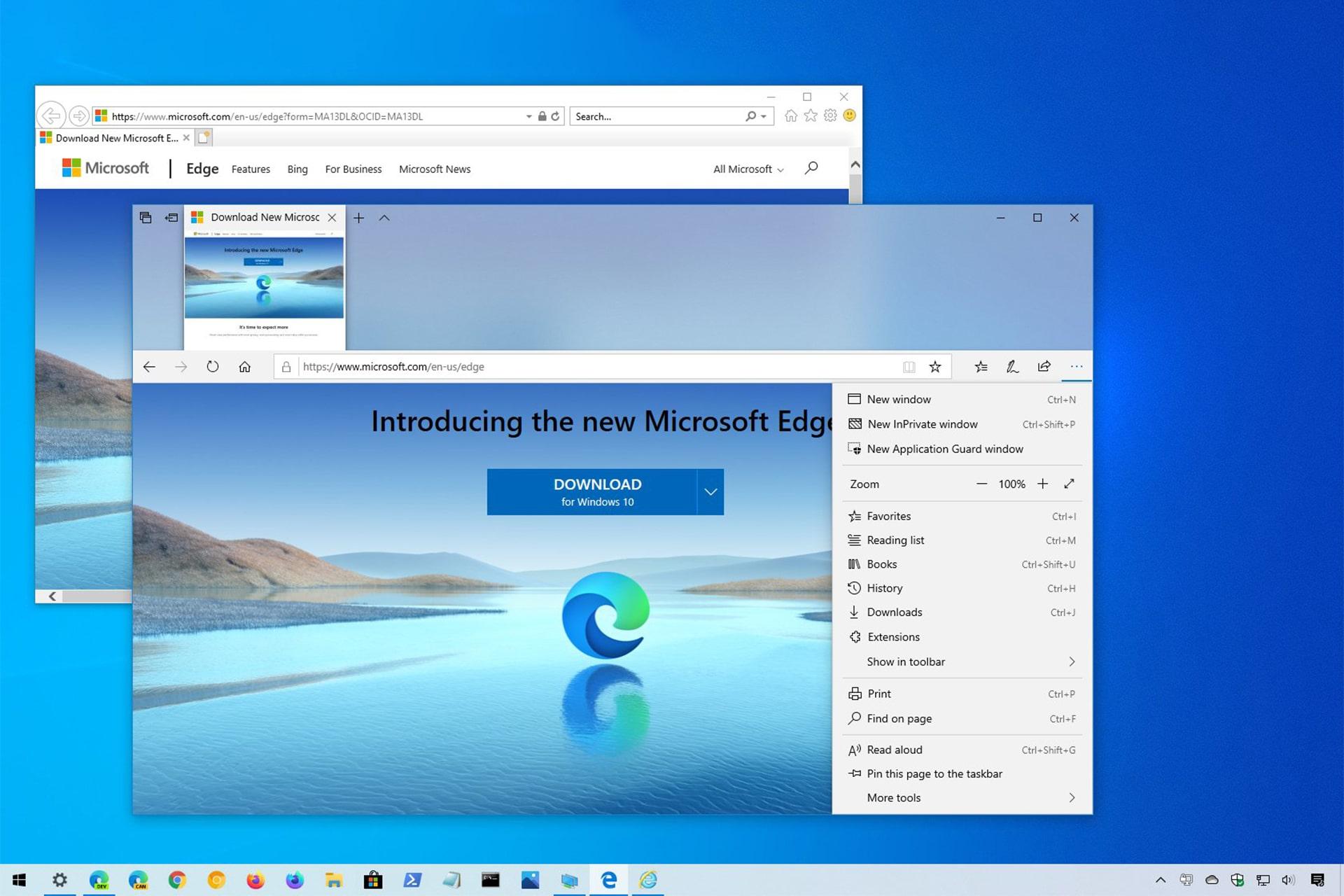The height and width of the screenshot is (896, 1344).
Task: Toggle full screen from the Zoom row
Action: coord(1069,484)
